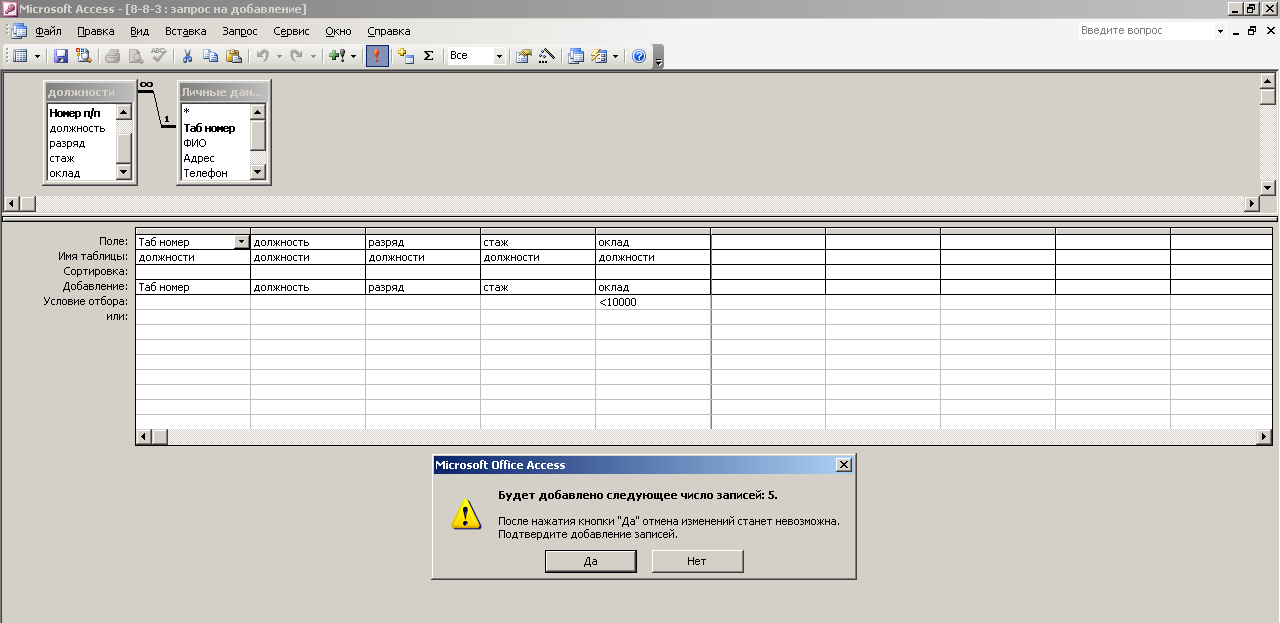Open the Query Type dropdown arrow
Image resolution: width=1280 pixels, height=623 pixels.
click(353, 56)
